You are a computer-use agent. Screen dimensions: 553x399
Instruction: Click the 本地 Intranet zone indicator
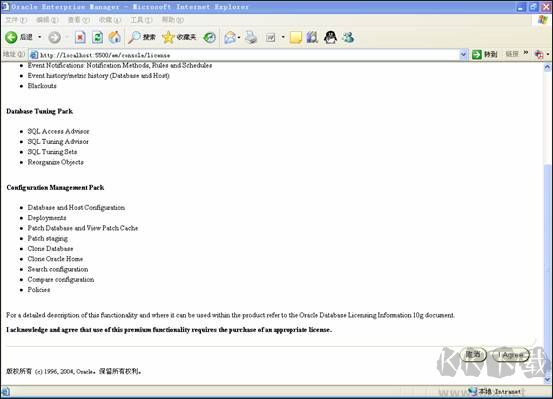(494, 391)
